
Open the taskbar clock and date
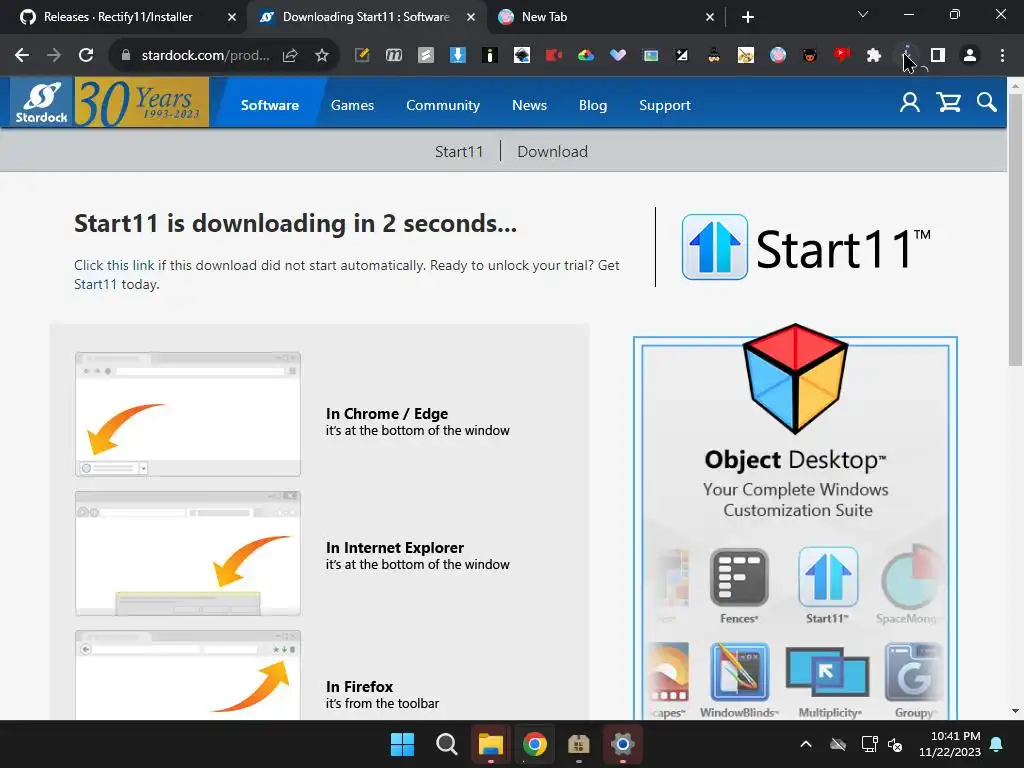(950, 744)
